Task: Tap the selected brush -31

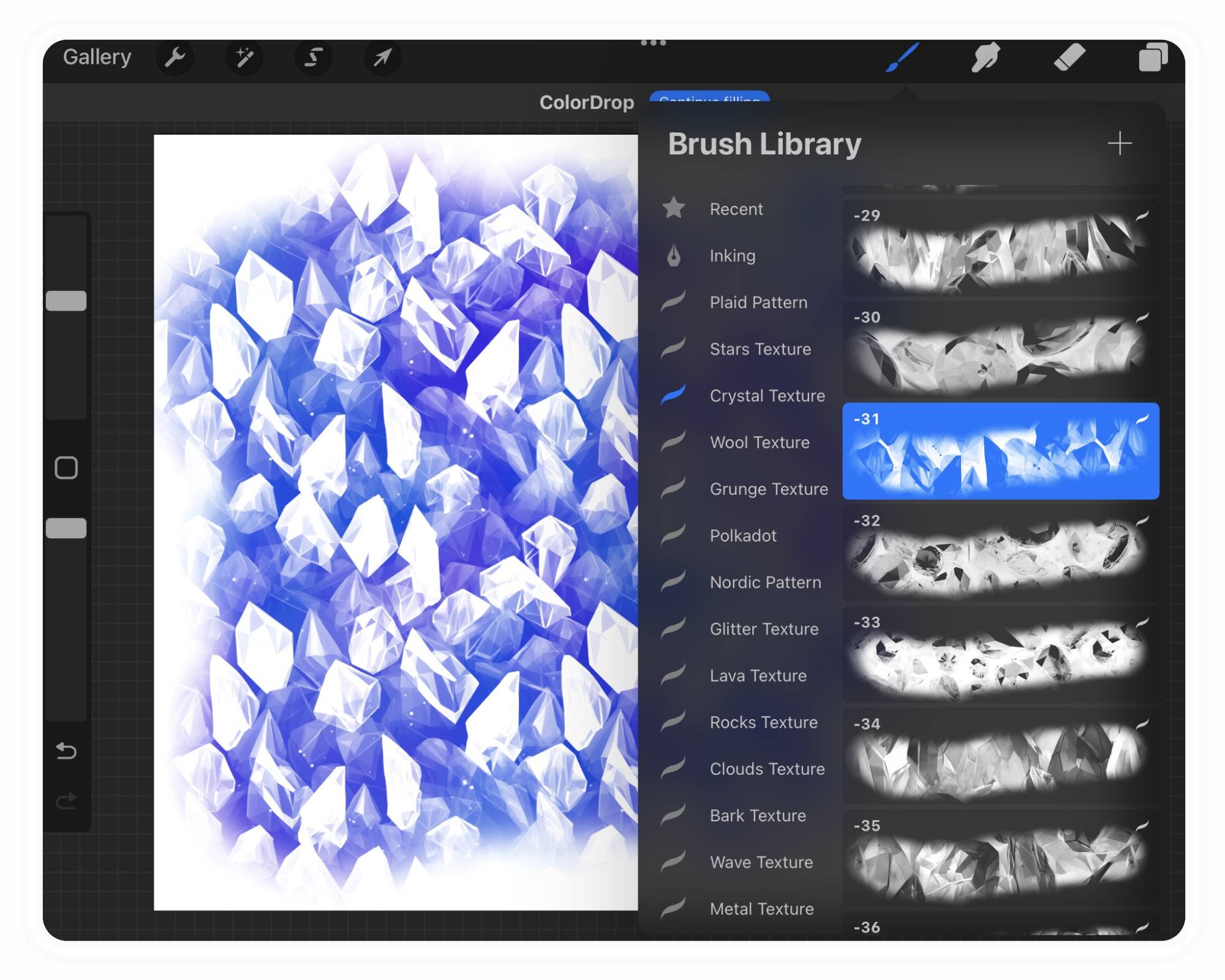Action: [1001, 451]
